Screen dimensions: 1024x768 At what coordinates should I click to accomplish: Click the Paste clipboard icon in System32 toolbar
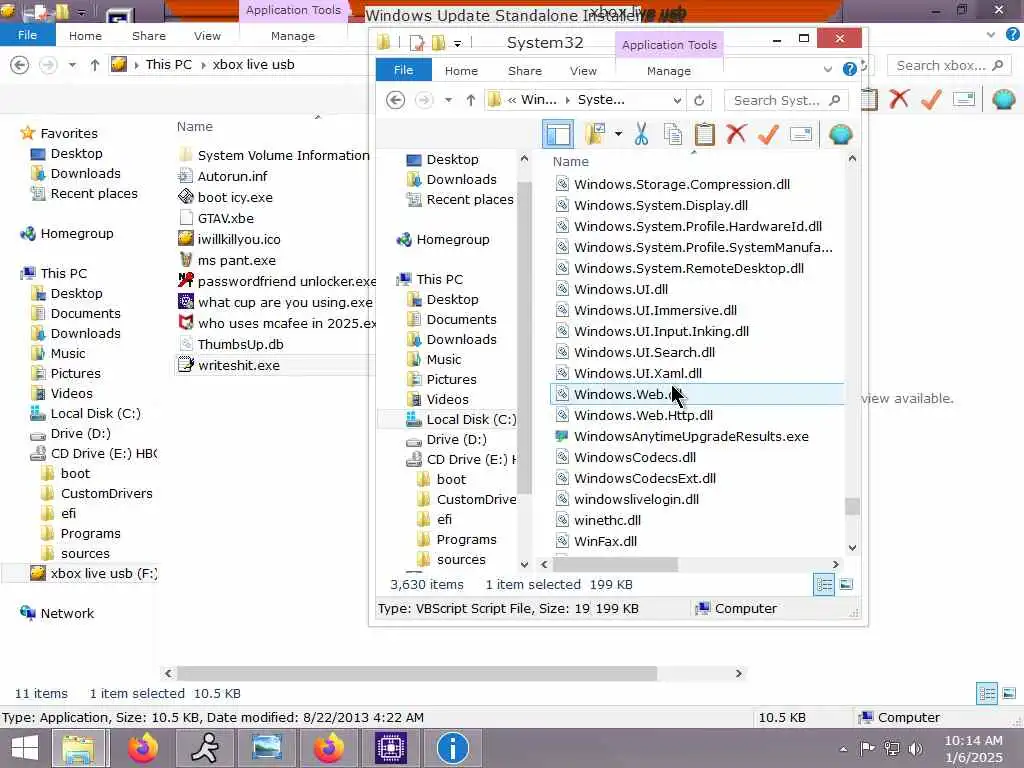click(704, 135)
